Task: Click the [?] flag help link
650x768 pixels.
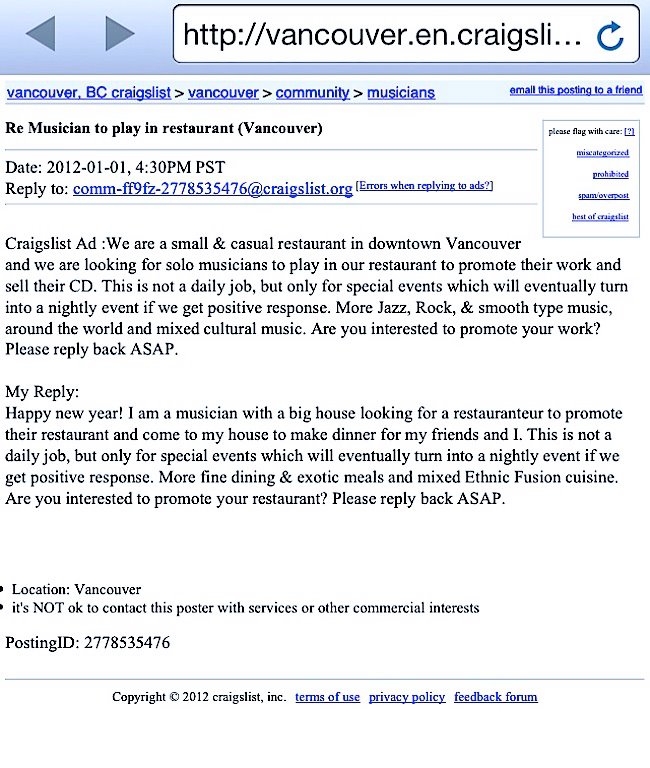Action: pos(629,131)
